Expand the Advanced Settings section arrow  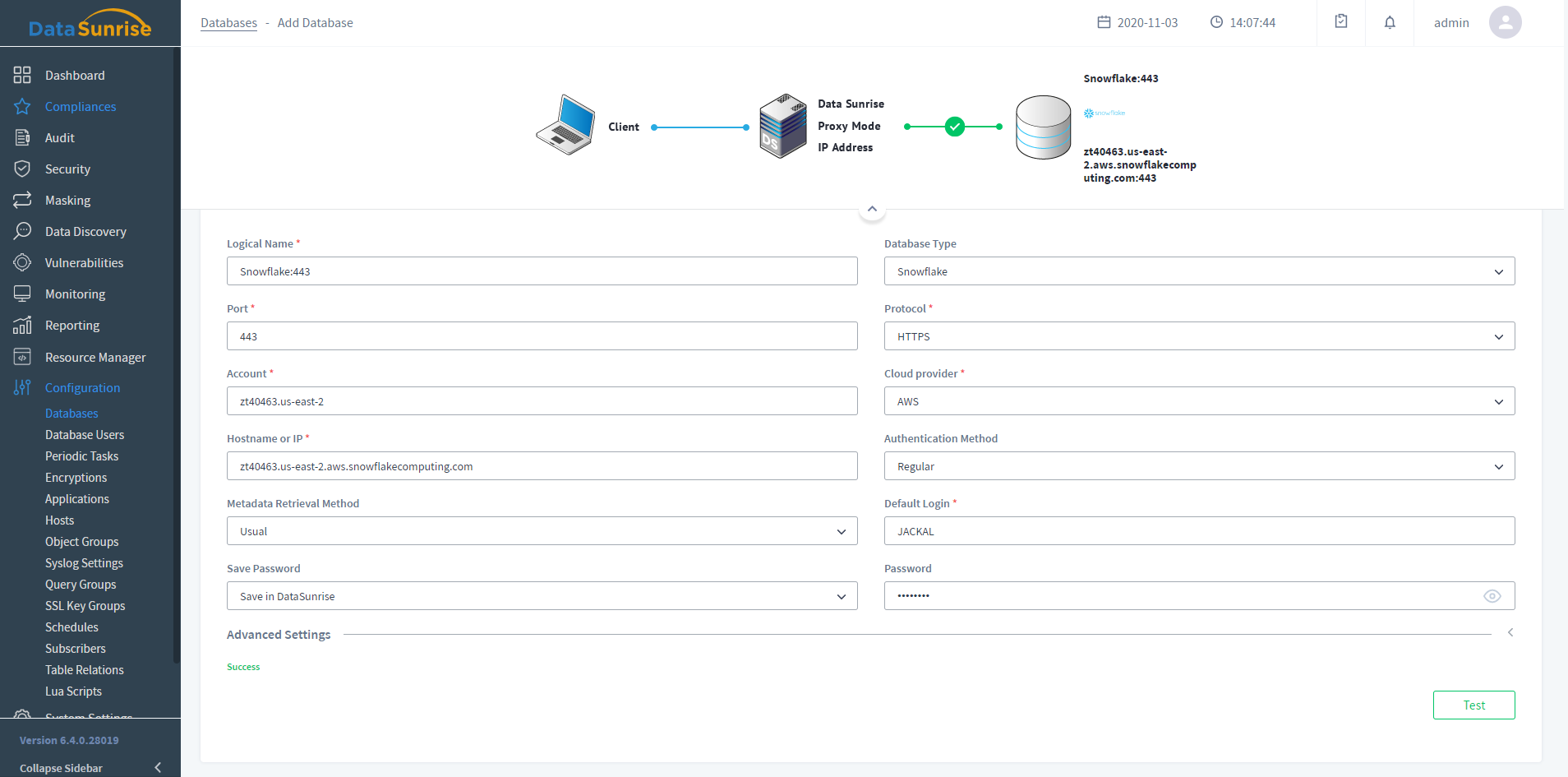(x=1510, y=633)
